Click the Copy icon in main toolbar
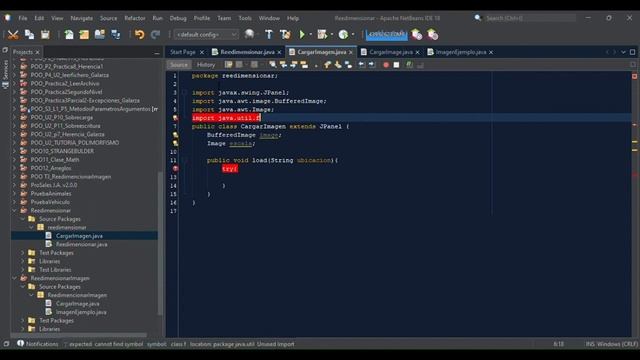Screen dimensions: 640x360 (x=29, y=35)
